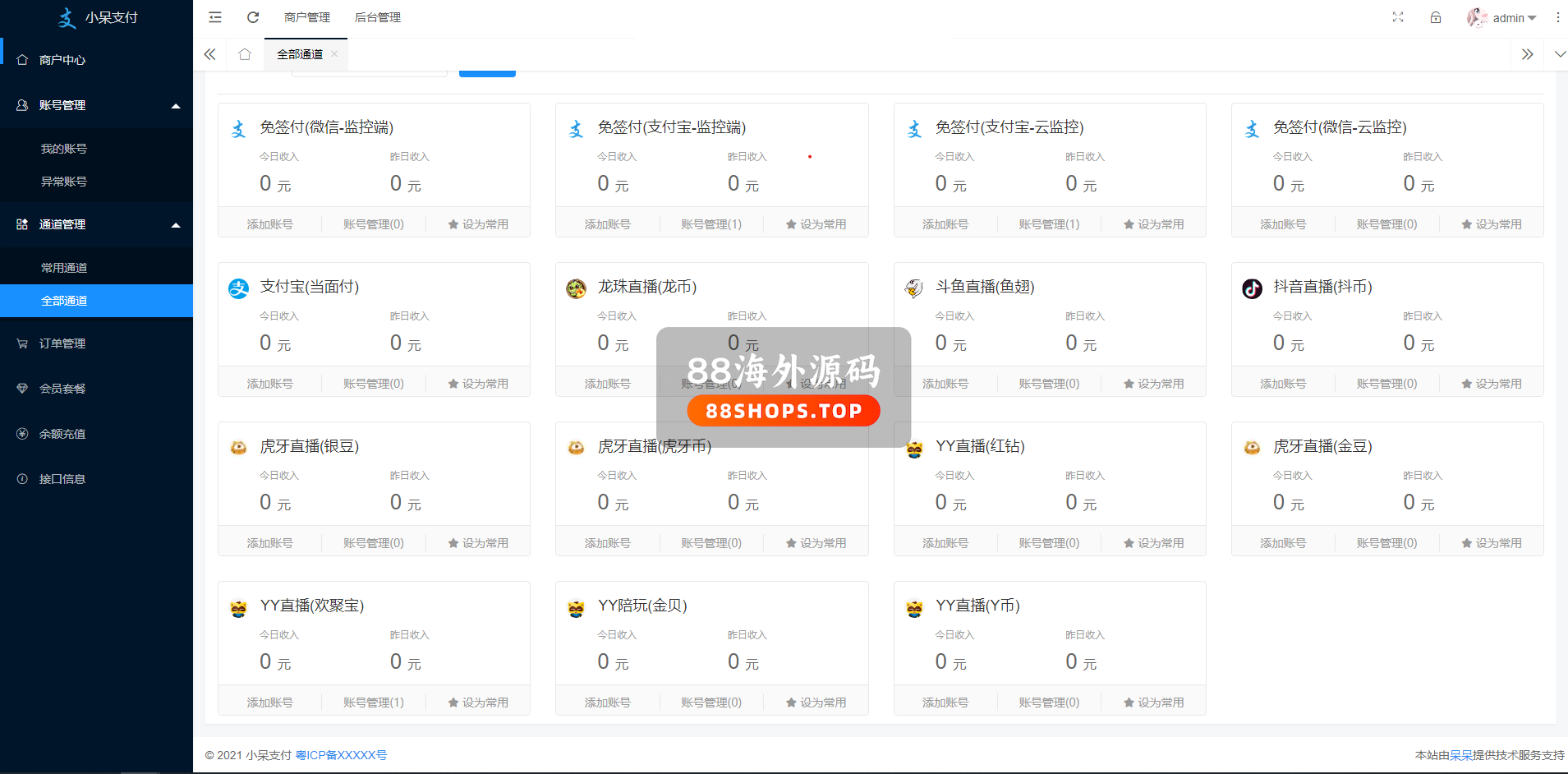Image resolution: width=1568 pixels, height=774 pixels.
Task: Collapse the 账号管理 sidebar section
Action: pos(176,106)
